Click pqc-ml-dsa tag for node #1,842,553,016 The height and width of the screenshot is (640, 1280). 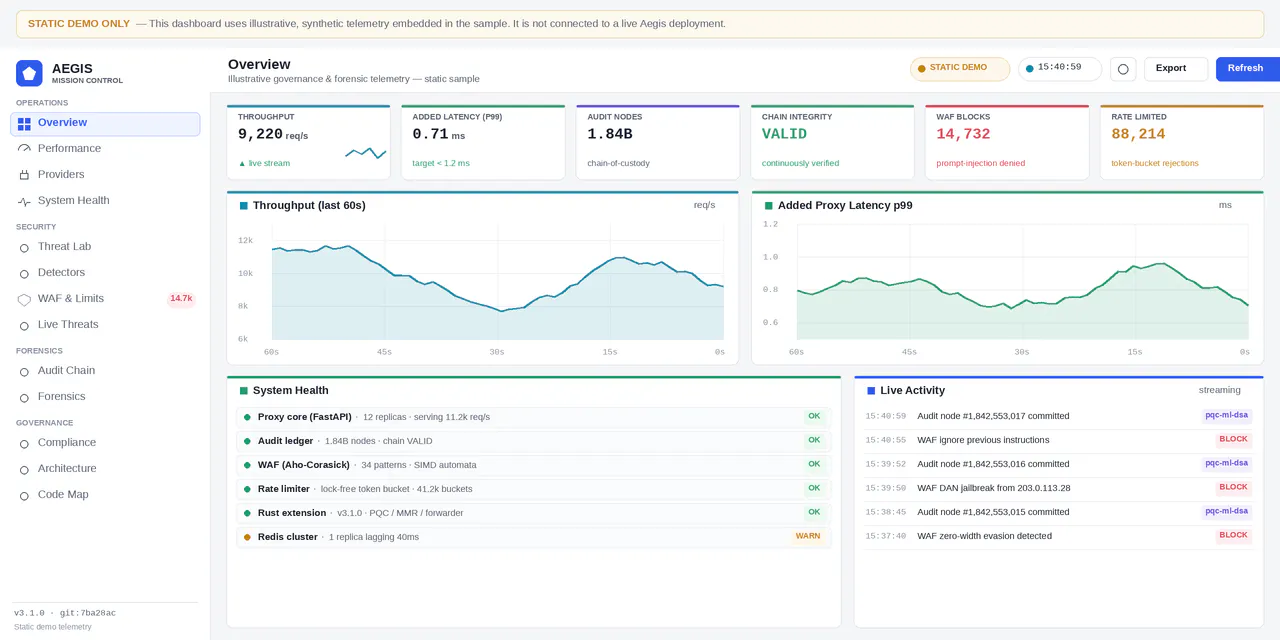[x=1227, y=464]
